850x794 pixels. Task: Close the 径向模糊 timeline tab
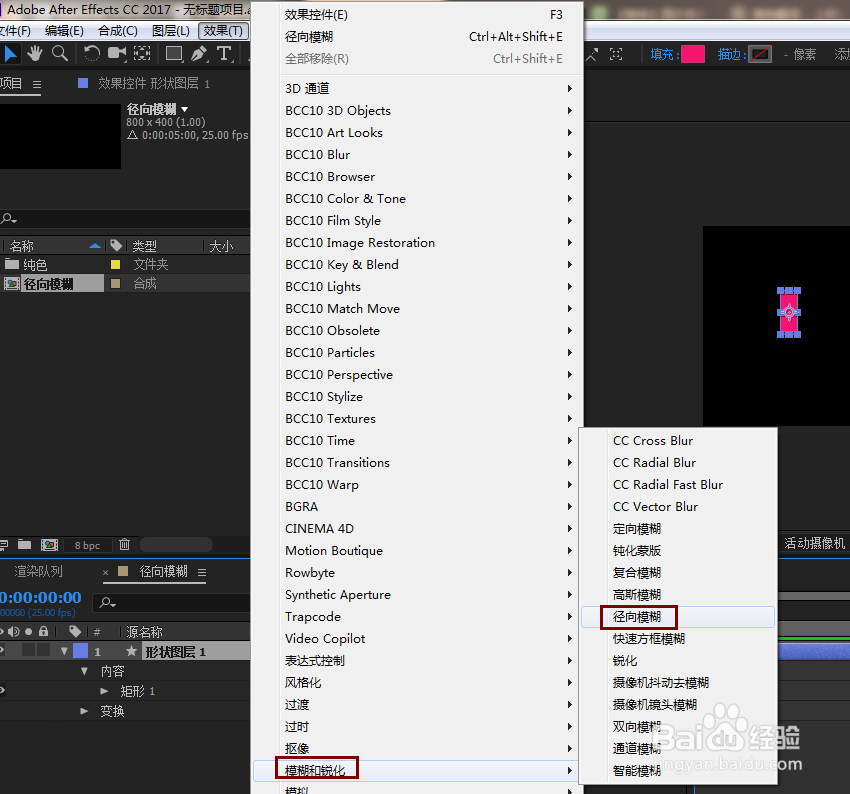pos(106,572)
